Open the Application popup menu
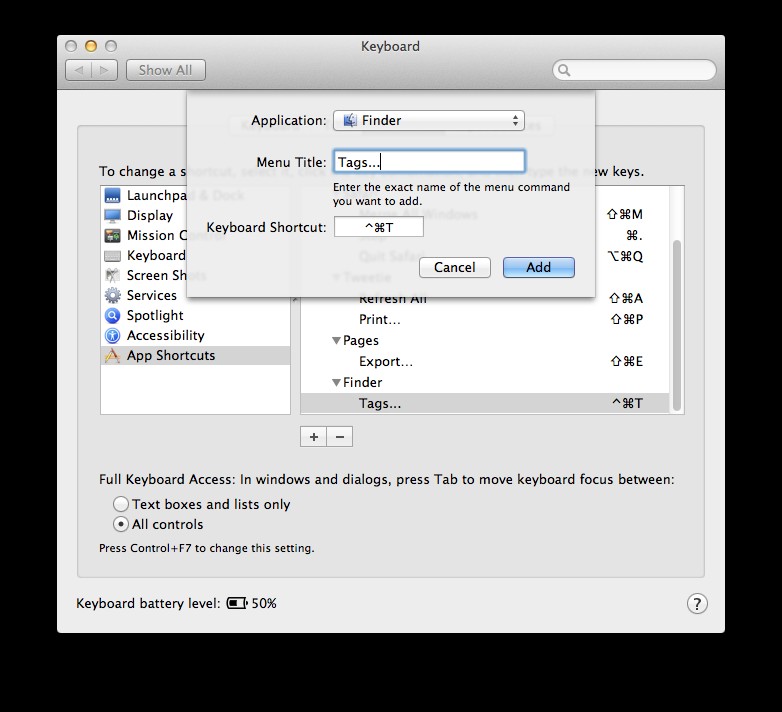Viewport: 782px width, 712px height. [428, 121]
